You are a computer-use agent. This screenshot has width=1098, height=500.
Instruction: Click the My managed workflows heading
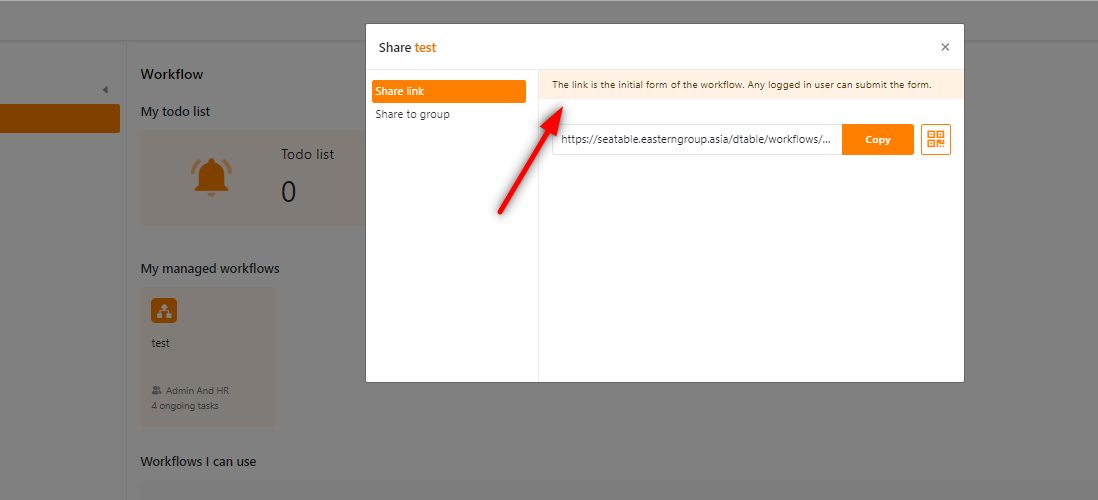(210, 268)
